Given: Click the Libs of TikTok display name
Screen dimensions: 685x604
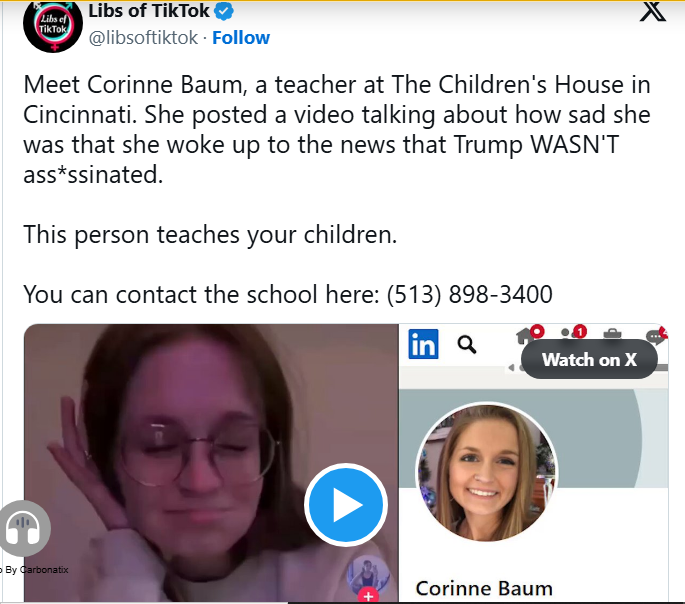Looking at the screenshot, I should click(x=149, y=11).
